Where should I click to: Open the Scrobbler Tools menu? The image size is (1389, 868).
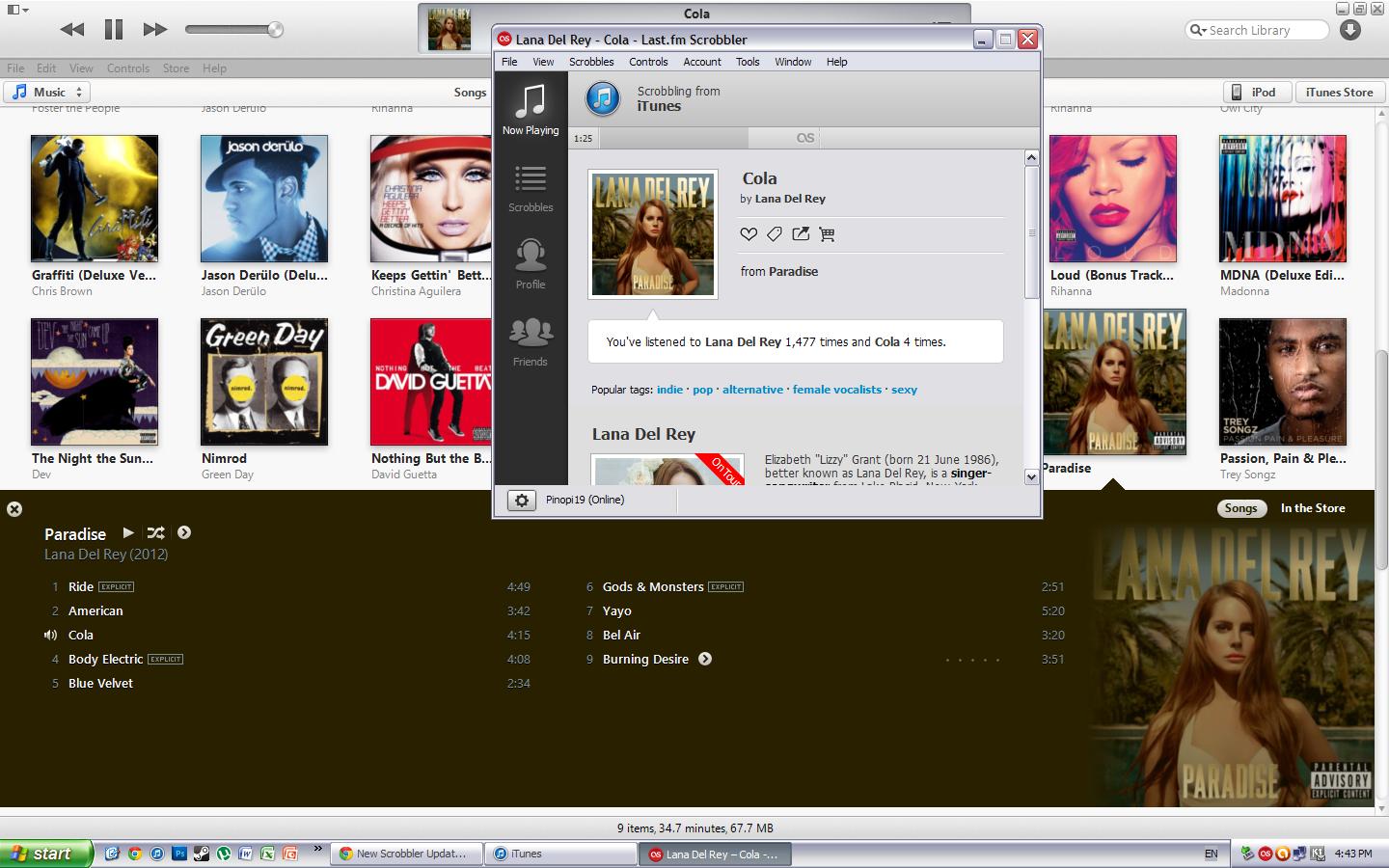(x=748, y=61)
